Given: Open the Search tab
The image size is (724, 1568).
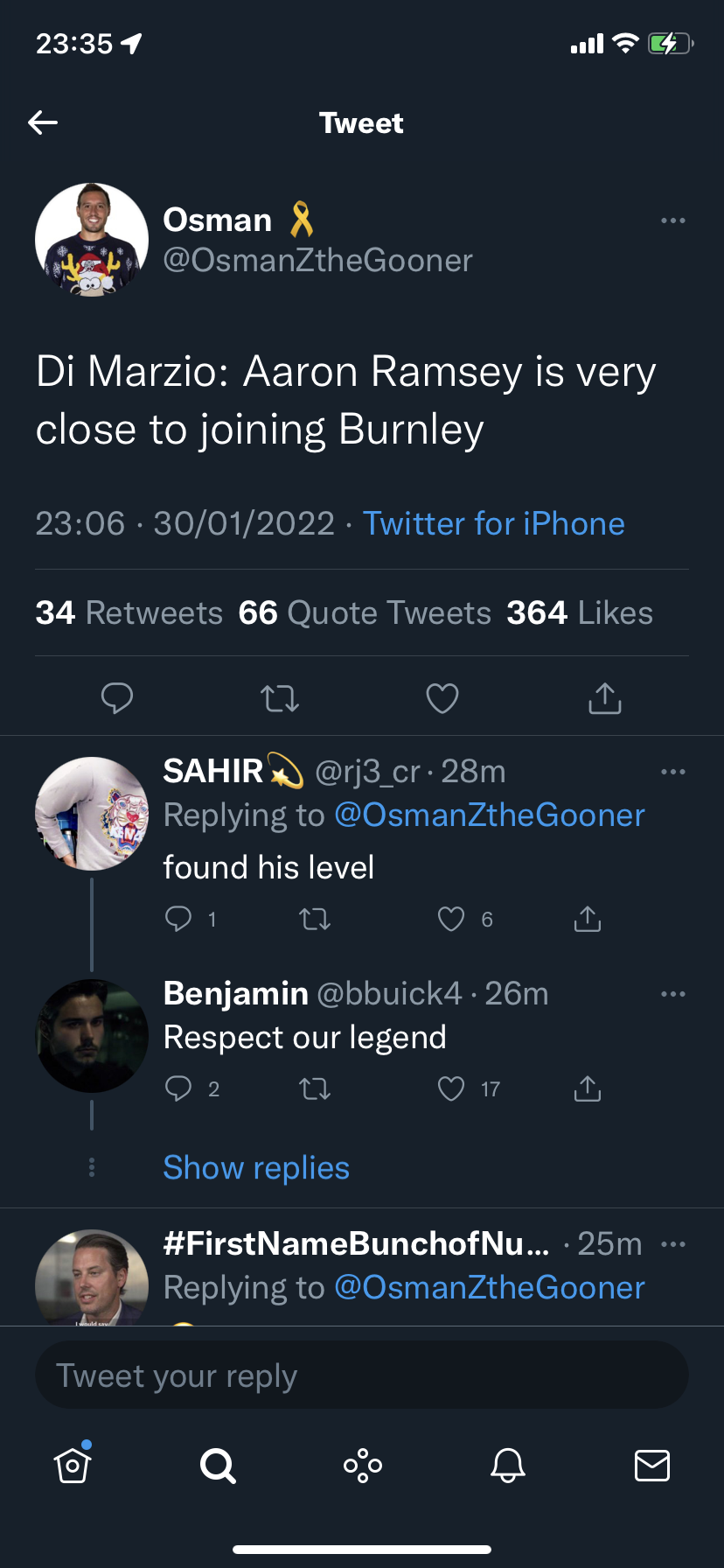Looking at the screenshot, I should 218,1465.
